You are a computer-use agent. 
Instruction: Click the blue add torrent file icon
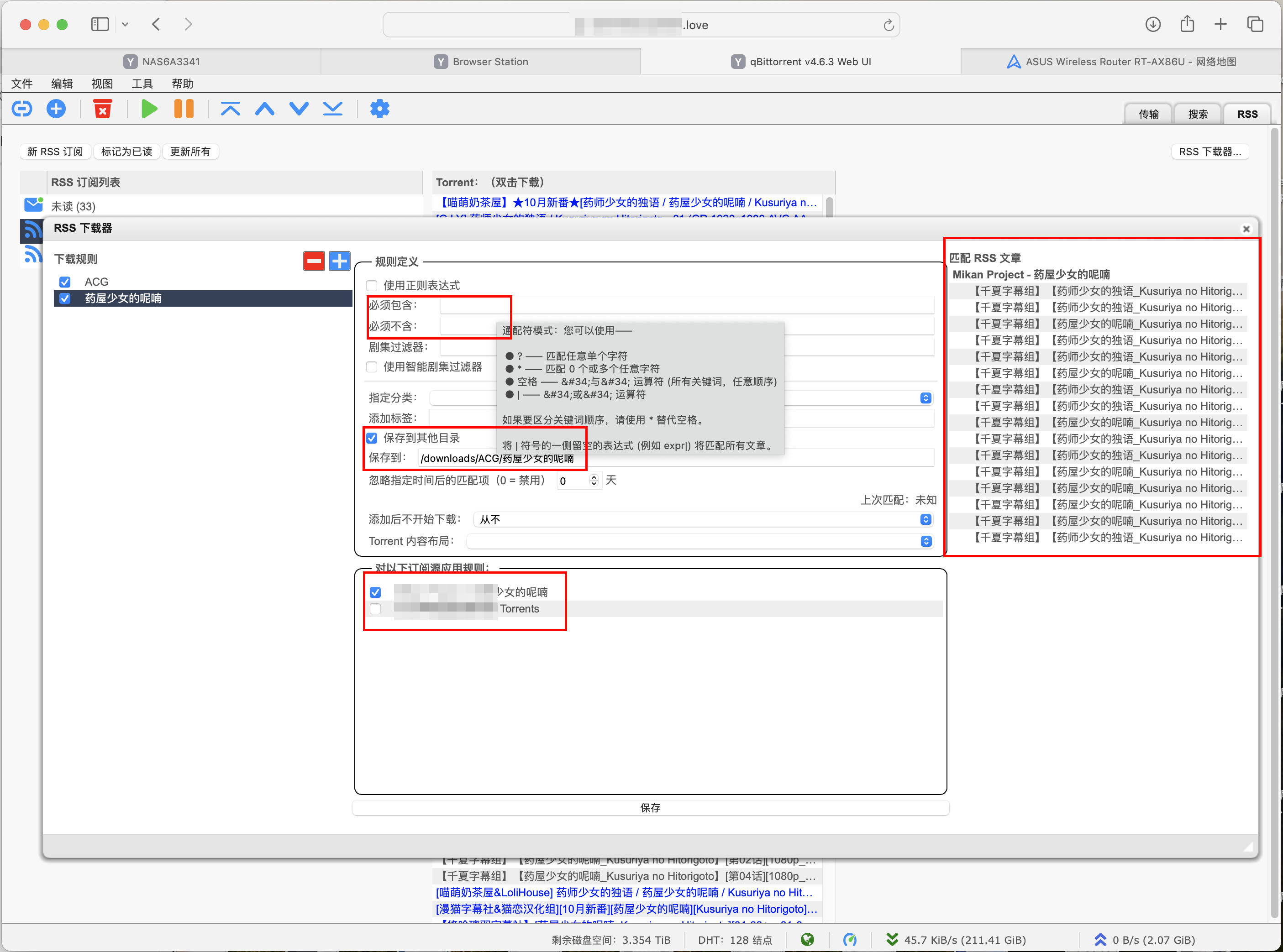click(56, 108)
